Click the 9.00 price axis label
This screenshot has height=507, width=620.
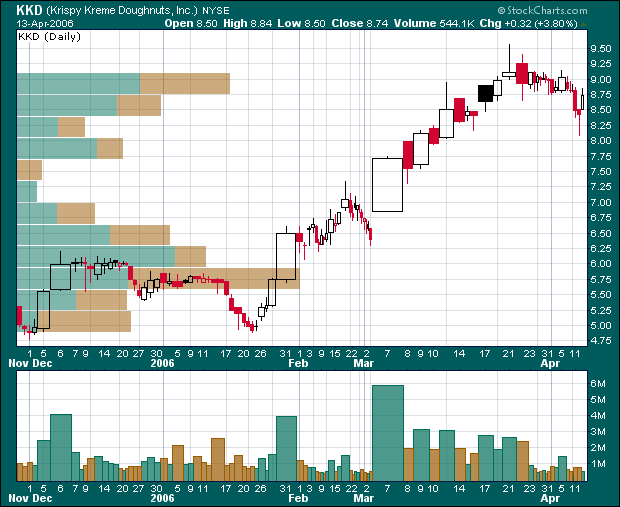point(600,79)
